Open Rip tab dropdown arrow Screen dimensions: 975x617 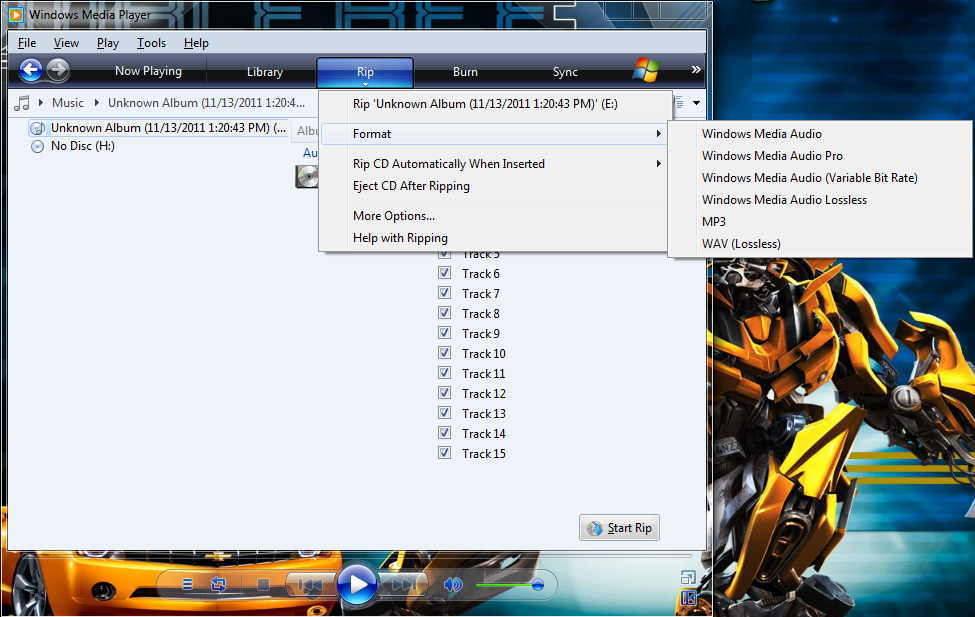[x=366, y=84]
